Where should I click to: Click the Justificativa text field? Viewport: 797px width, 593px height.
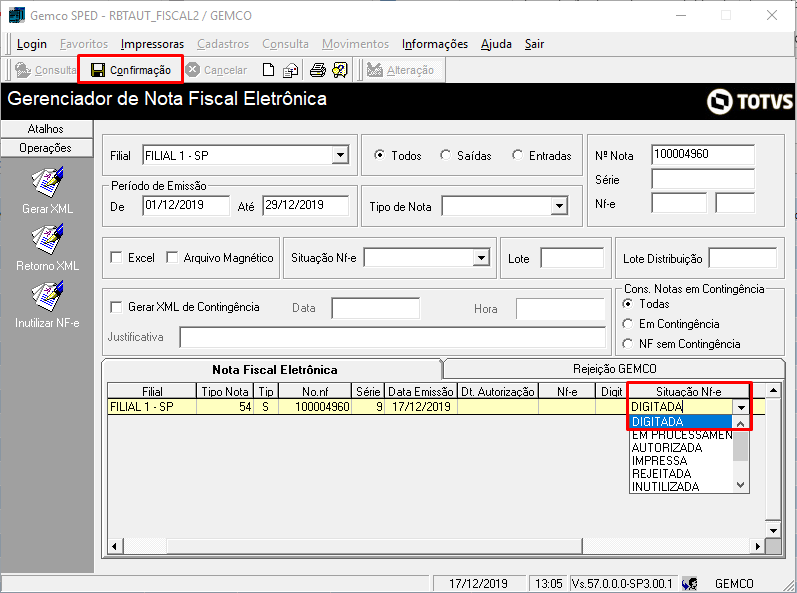pos(392,337)
